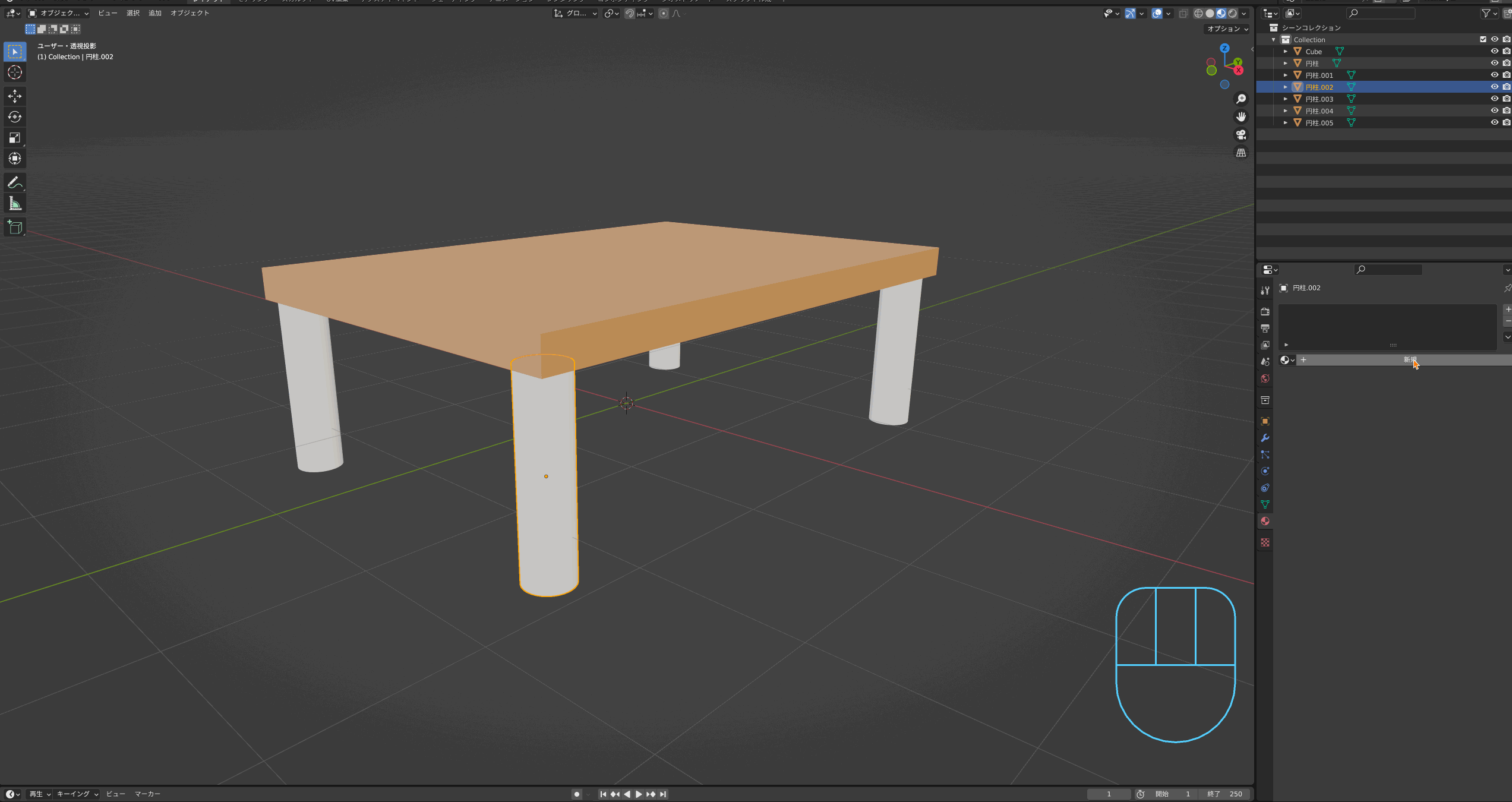Select the Scale tool
The image size is (1512, 802).
15,138
